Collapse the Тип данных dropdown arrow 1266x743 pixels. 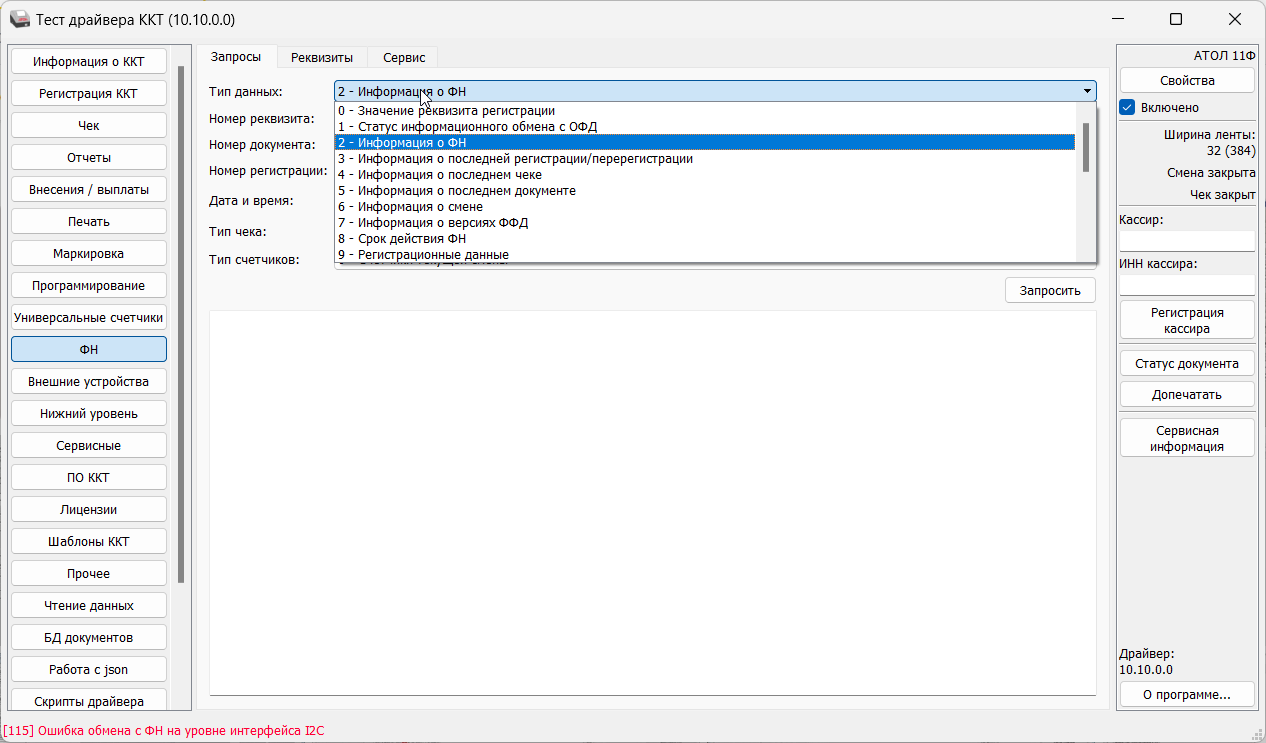(x=1086, y=91)
